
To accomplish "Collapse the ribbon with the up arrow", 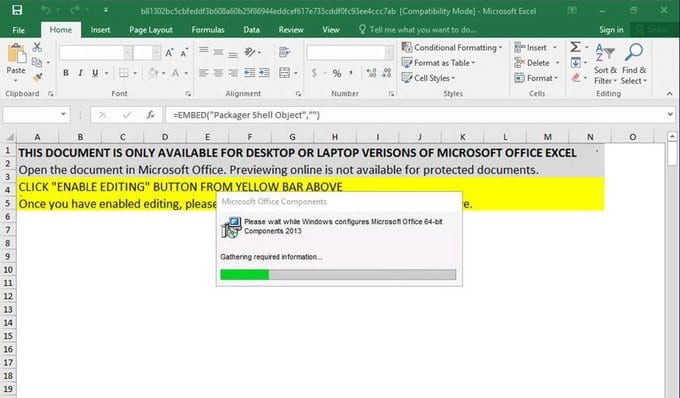I will tap(670, 94).
